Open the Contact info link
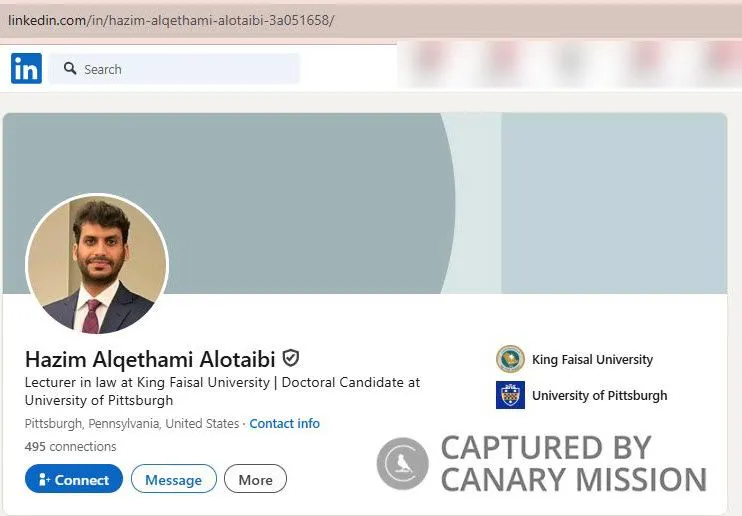Screen dimensions: 742x516 pos(284,423)
